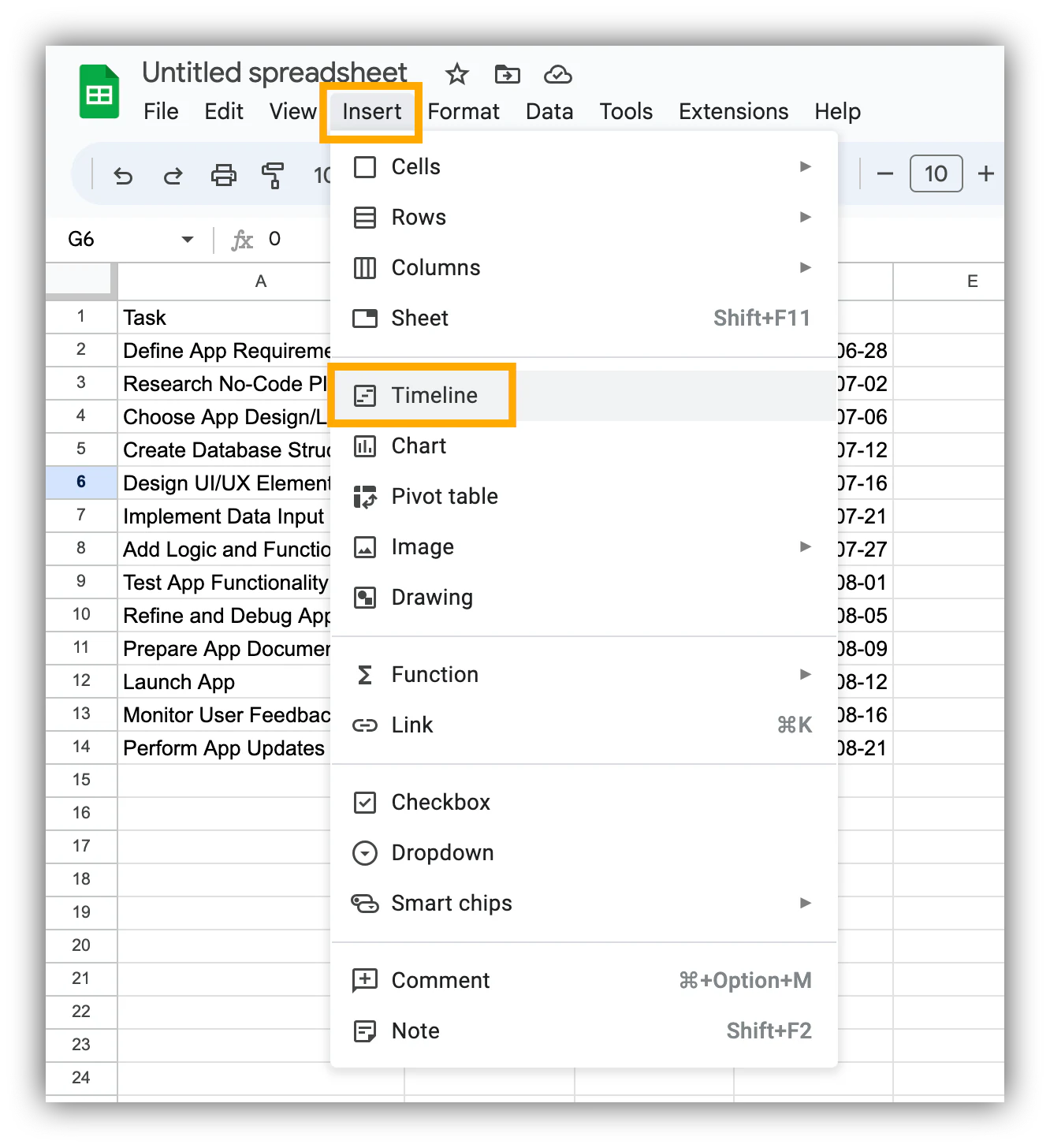Screen dimensions: 1050x1148
Task: Print the spreadsheet
Action: coord(223,175)
